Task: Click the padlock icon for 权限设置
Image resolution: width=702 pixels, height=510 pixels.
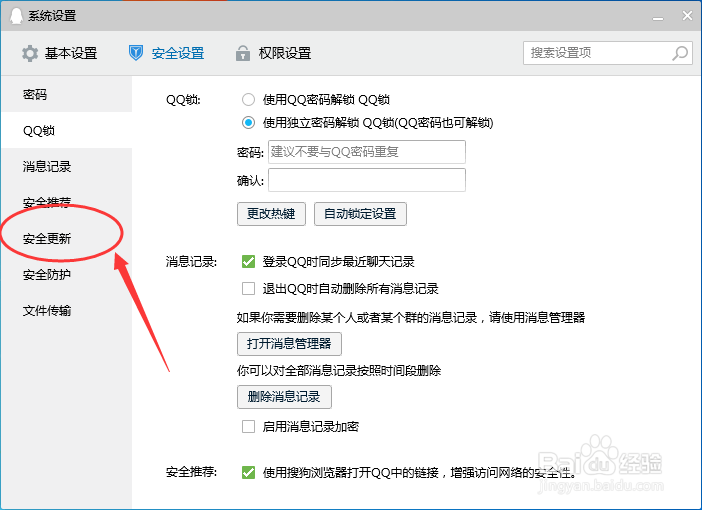Action: (243, 53)
